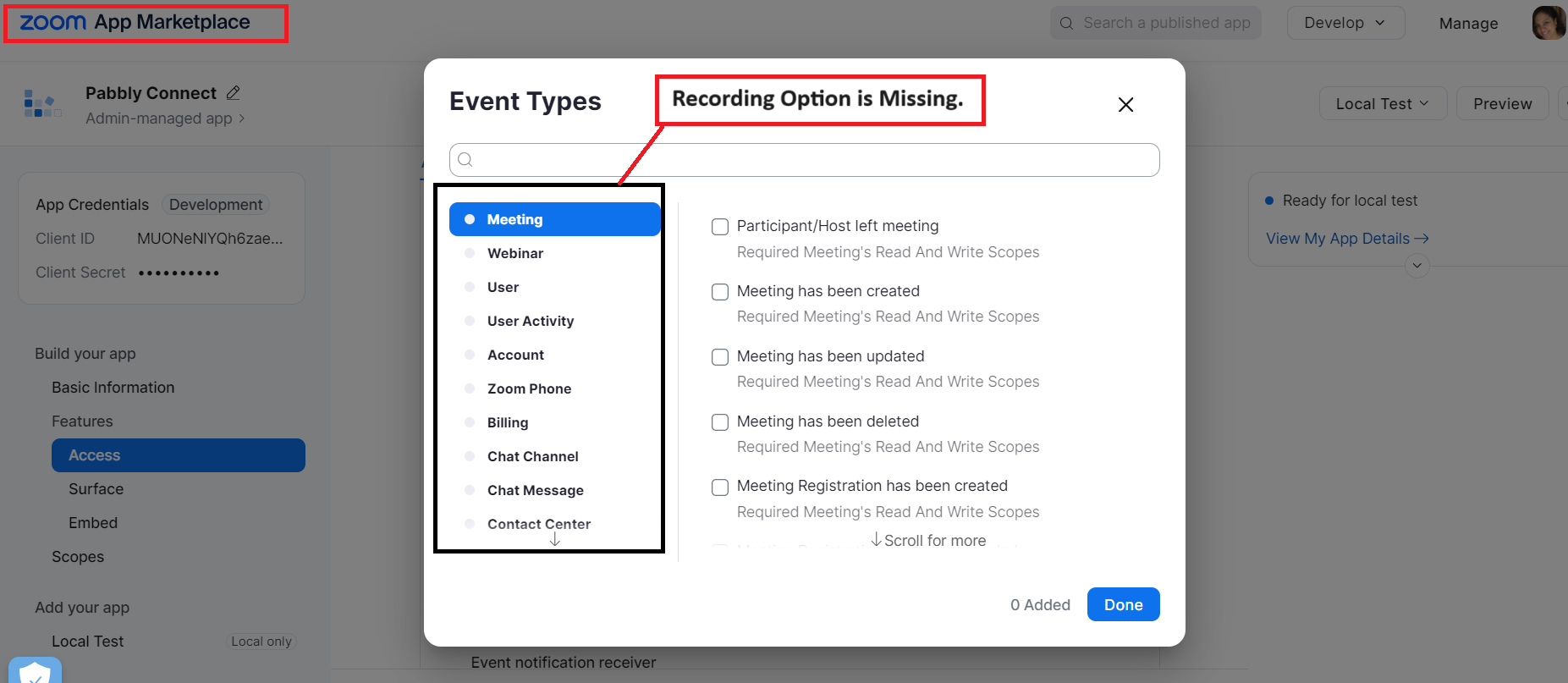Open the user profile avatar
Viewport: 1568px width, 683px height.
[1549, 23]
